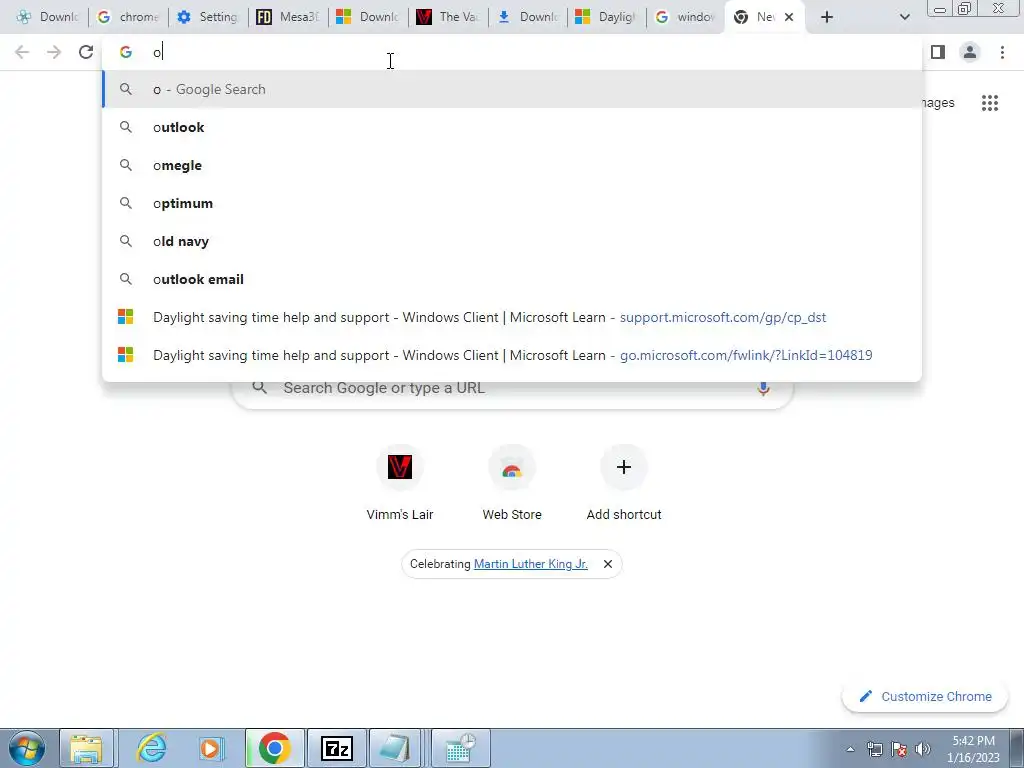
Task: Open the notepad-style taskbar icon
Action: [396, 748]
